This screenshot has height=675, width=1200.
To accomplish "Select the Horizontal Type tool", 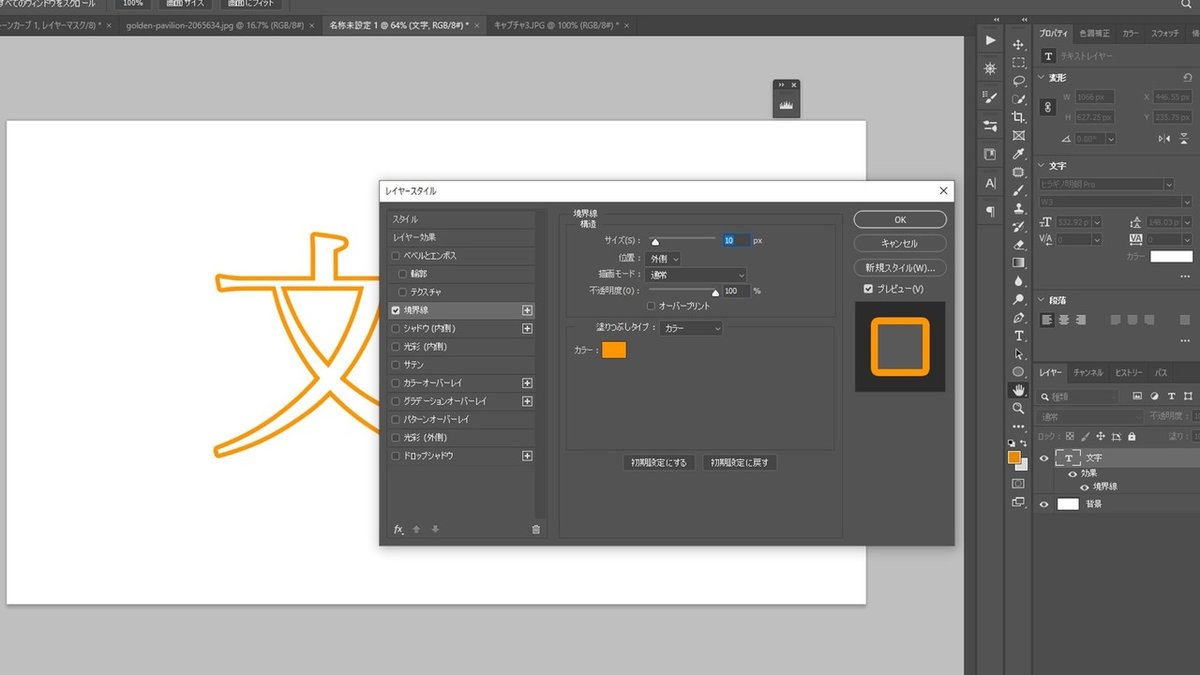I will [x=1018, y=335].
